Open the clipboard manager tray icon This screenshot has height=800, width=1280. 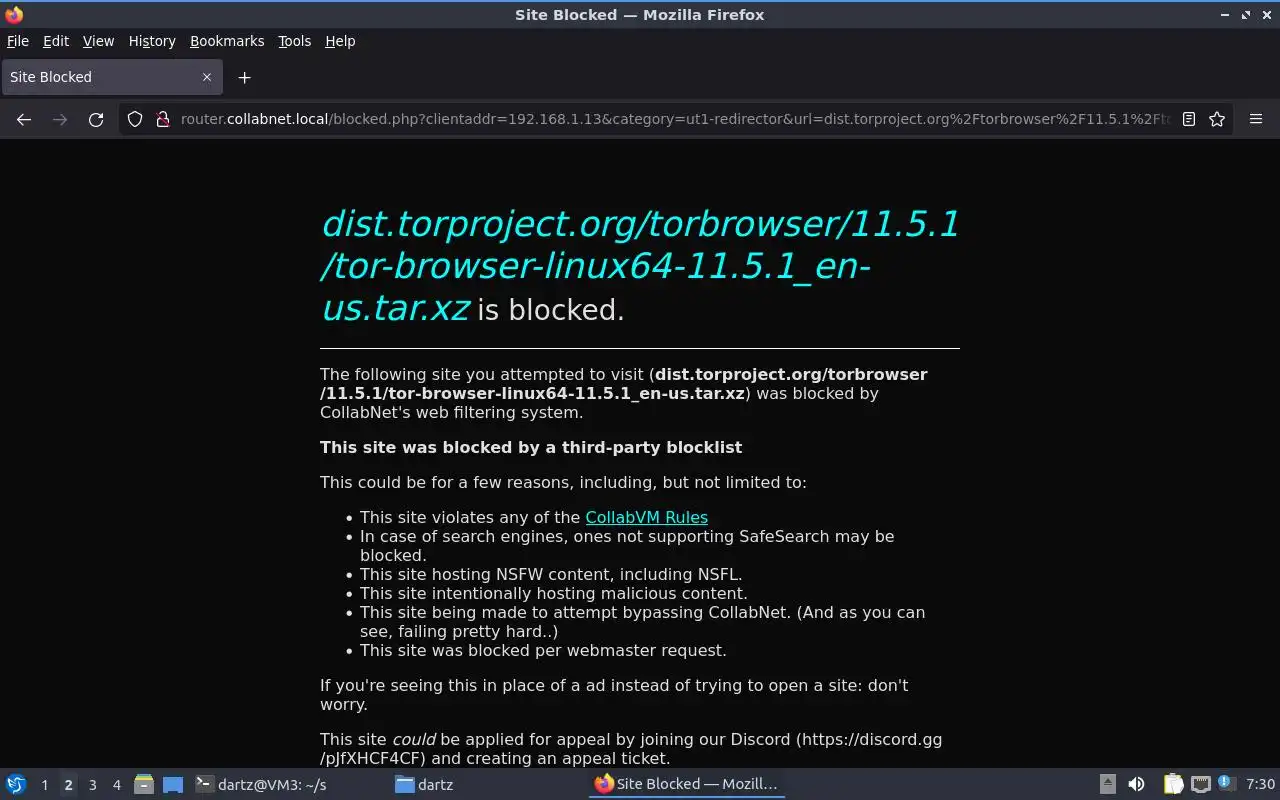tap(1173, 785)
